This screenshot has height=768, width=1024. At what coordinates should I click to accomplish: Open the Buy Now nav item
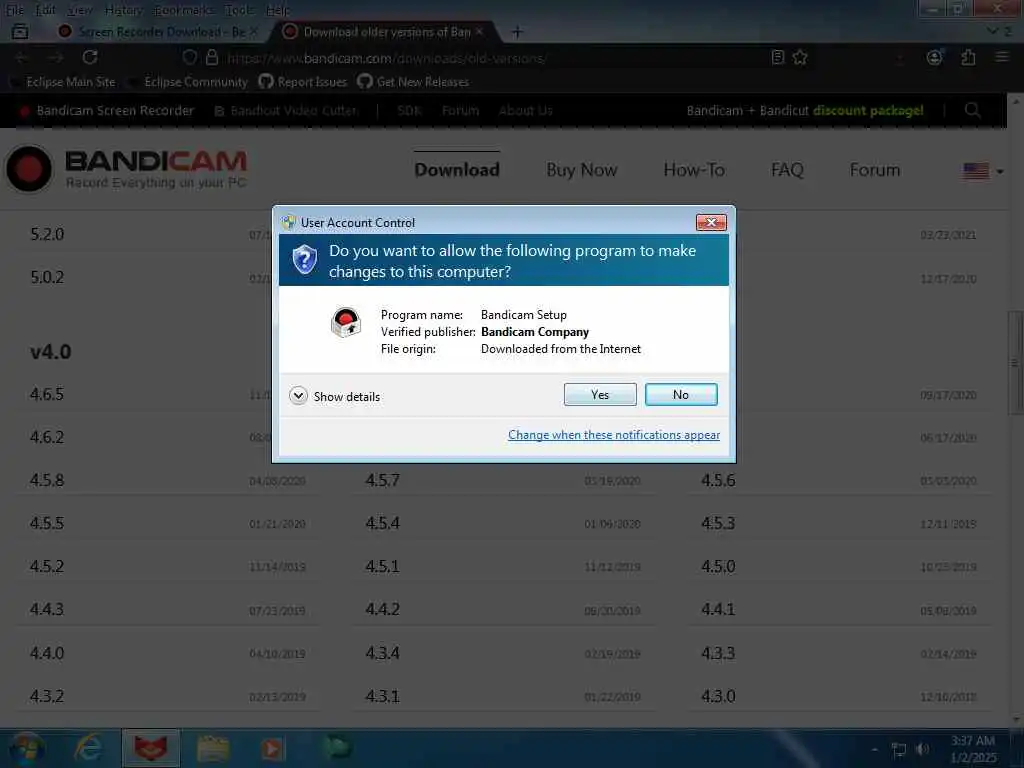[582, 170]
